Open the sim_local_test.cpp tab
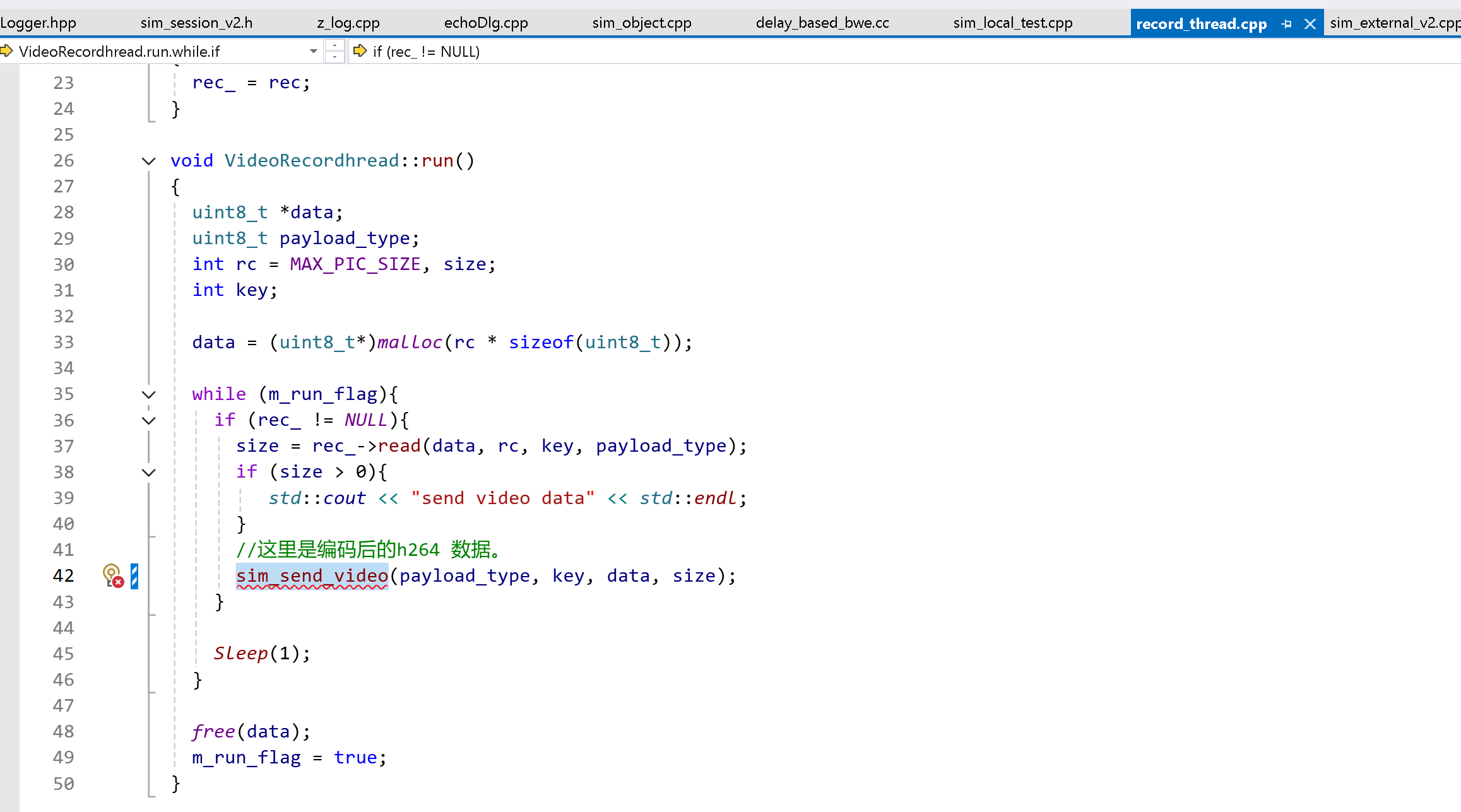1461x812 pixels. pos(1012,23)
